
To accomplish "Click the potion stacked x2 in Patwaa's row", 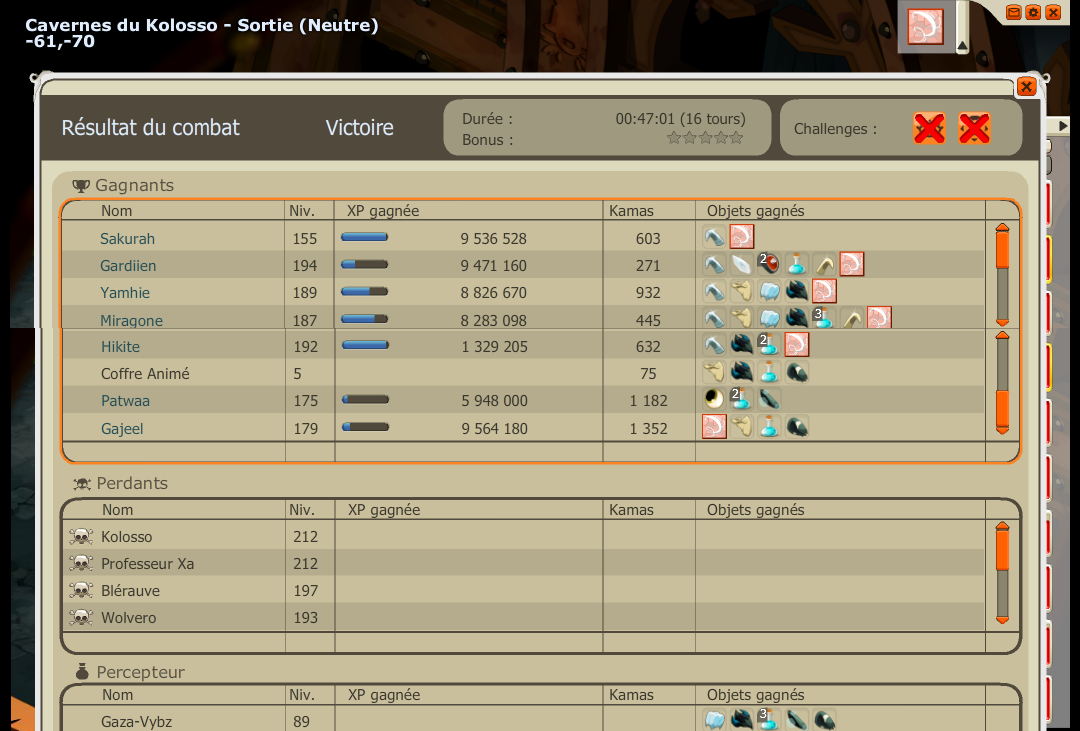I will click(x=742, y=399).
